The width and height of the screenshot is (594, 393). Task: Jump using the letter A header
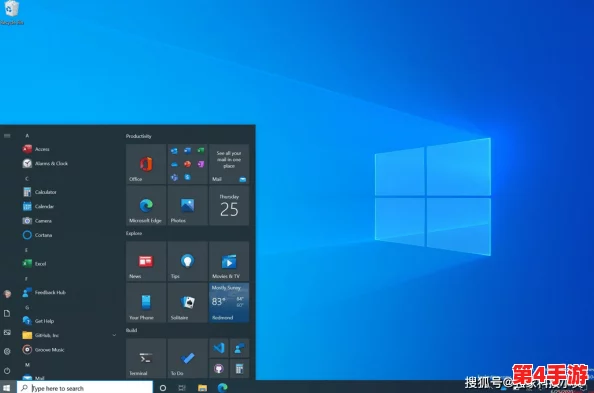tap(27, 135)
